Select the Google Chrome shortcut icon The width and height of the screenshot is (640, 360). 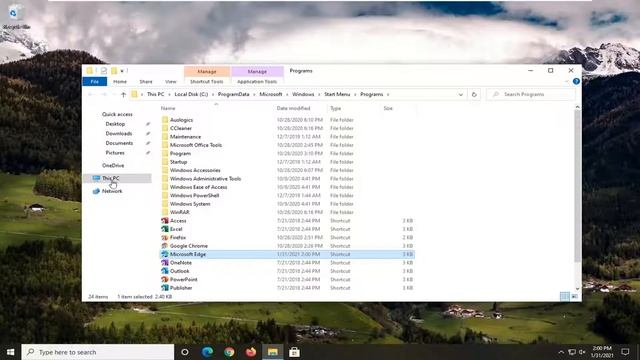[165, 246]
